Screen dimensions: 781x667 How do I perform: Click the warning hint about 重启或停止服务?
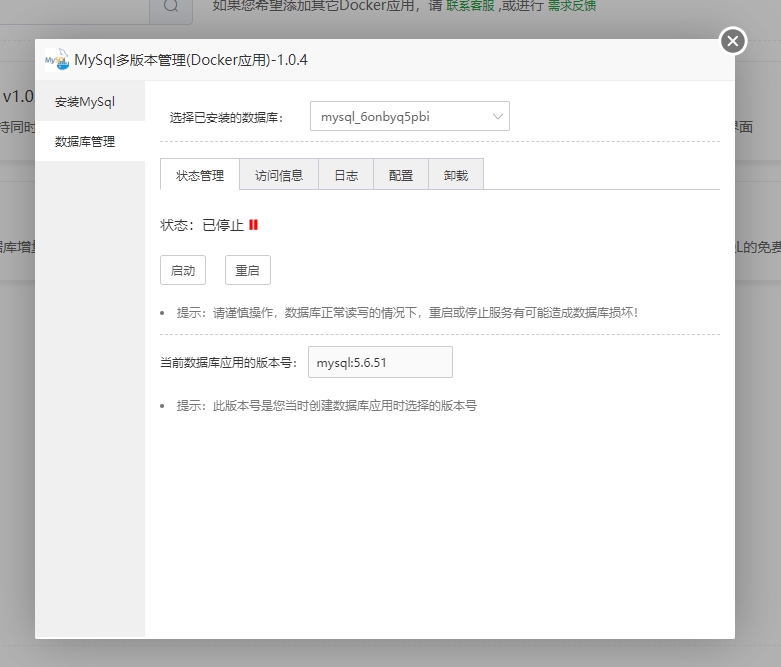[407, 313]
